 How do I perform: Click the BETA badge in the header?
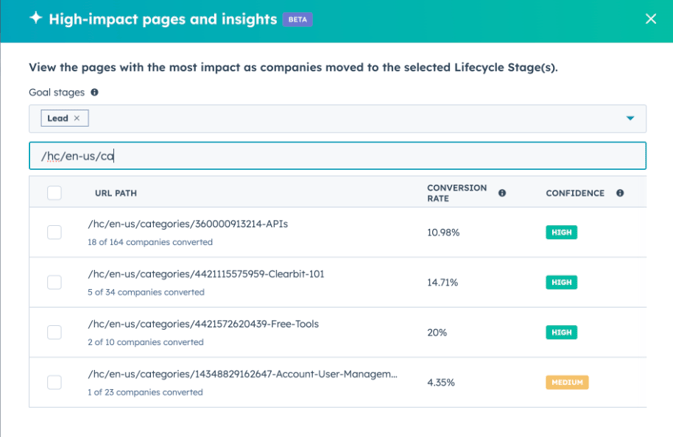[297, 19]
